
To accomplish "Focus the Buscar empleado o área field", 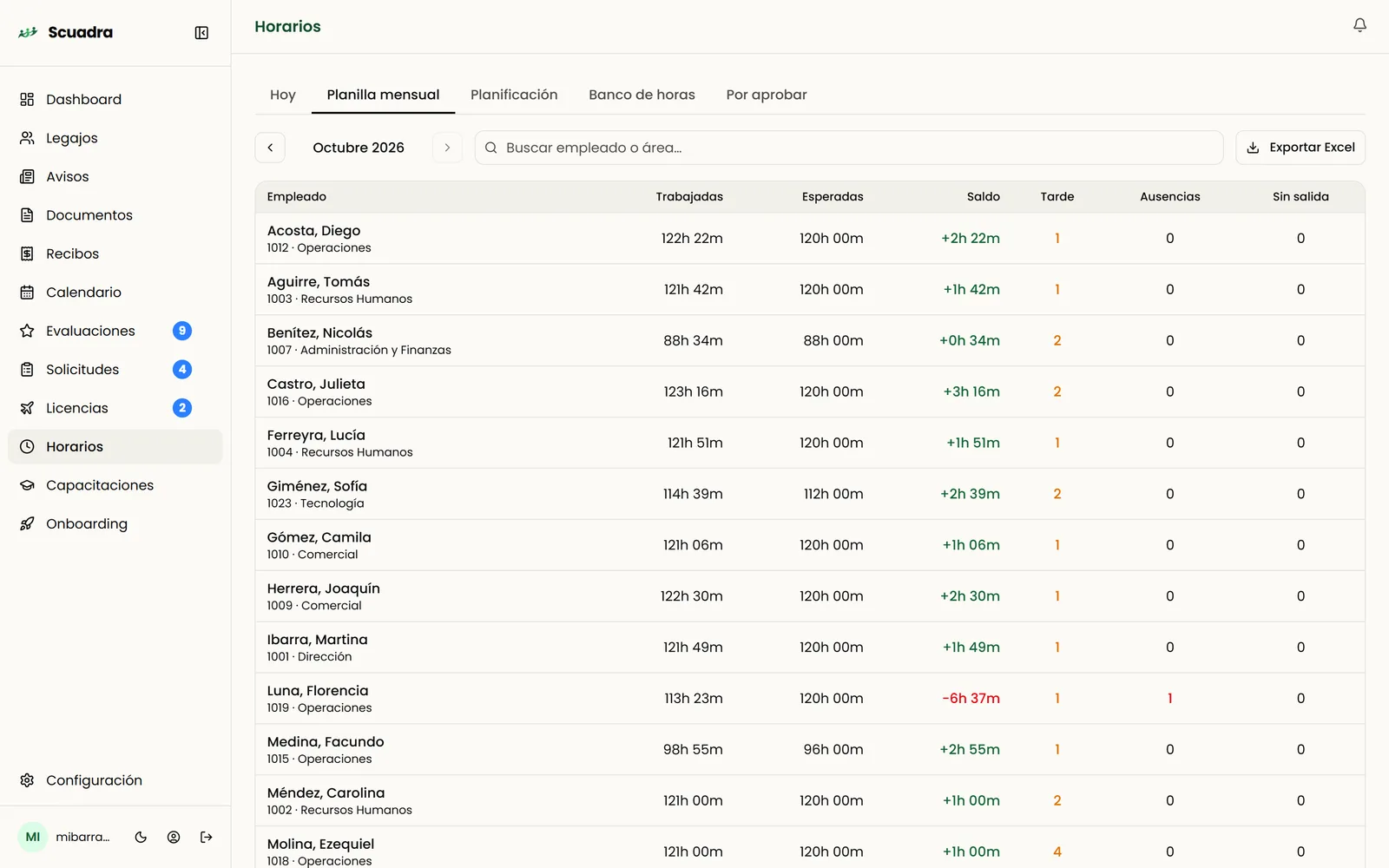I will pos(848,148).
